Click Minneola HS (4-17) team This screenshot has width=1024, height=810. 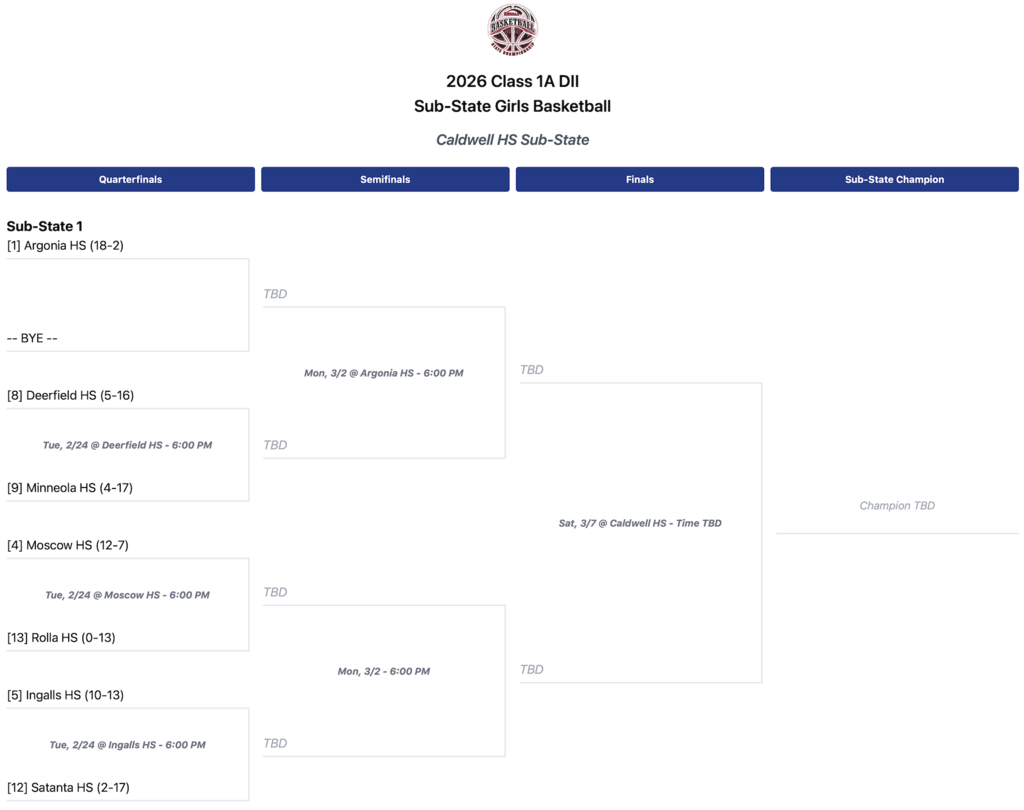pos(70,488)
